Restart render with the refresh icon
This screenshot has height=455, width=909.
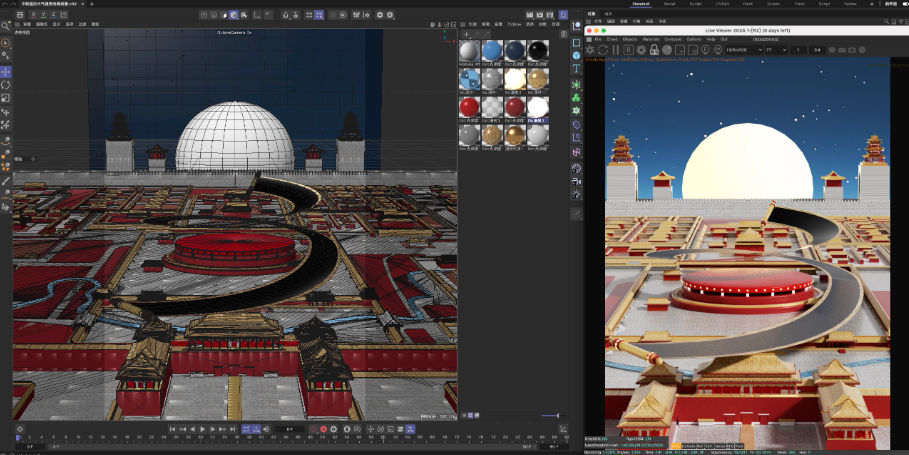pos(603,49)
